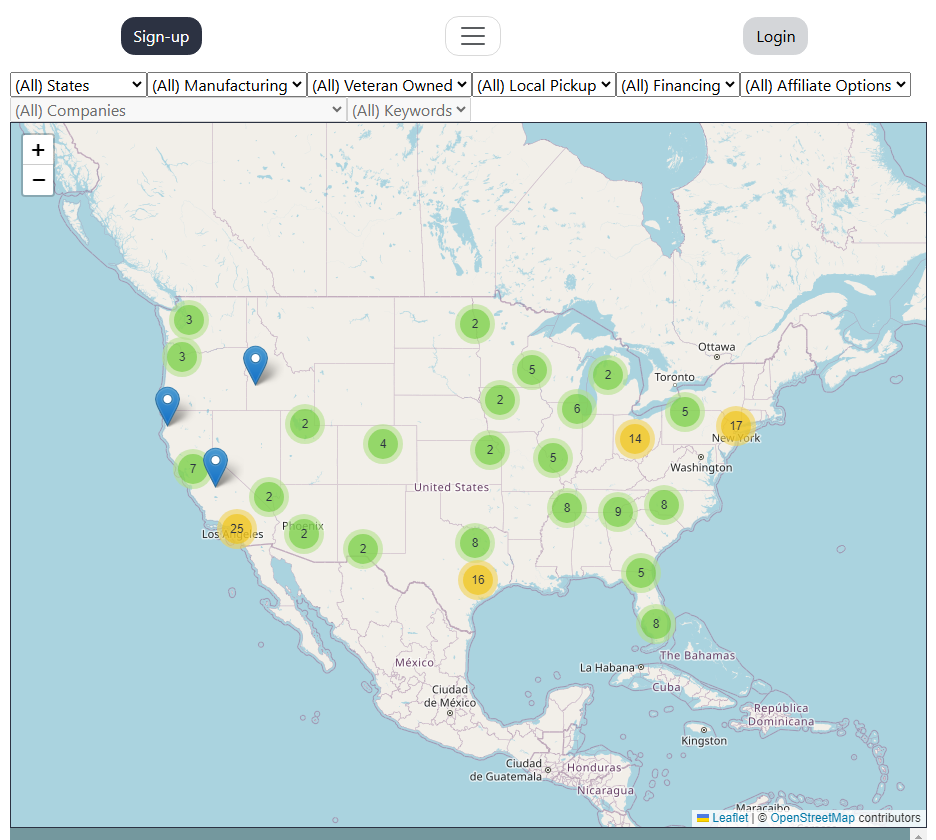The height and width of the screenshot is (840, 936).
Task: Open the 7 cluster in California
Action: (193, 469)
